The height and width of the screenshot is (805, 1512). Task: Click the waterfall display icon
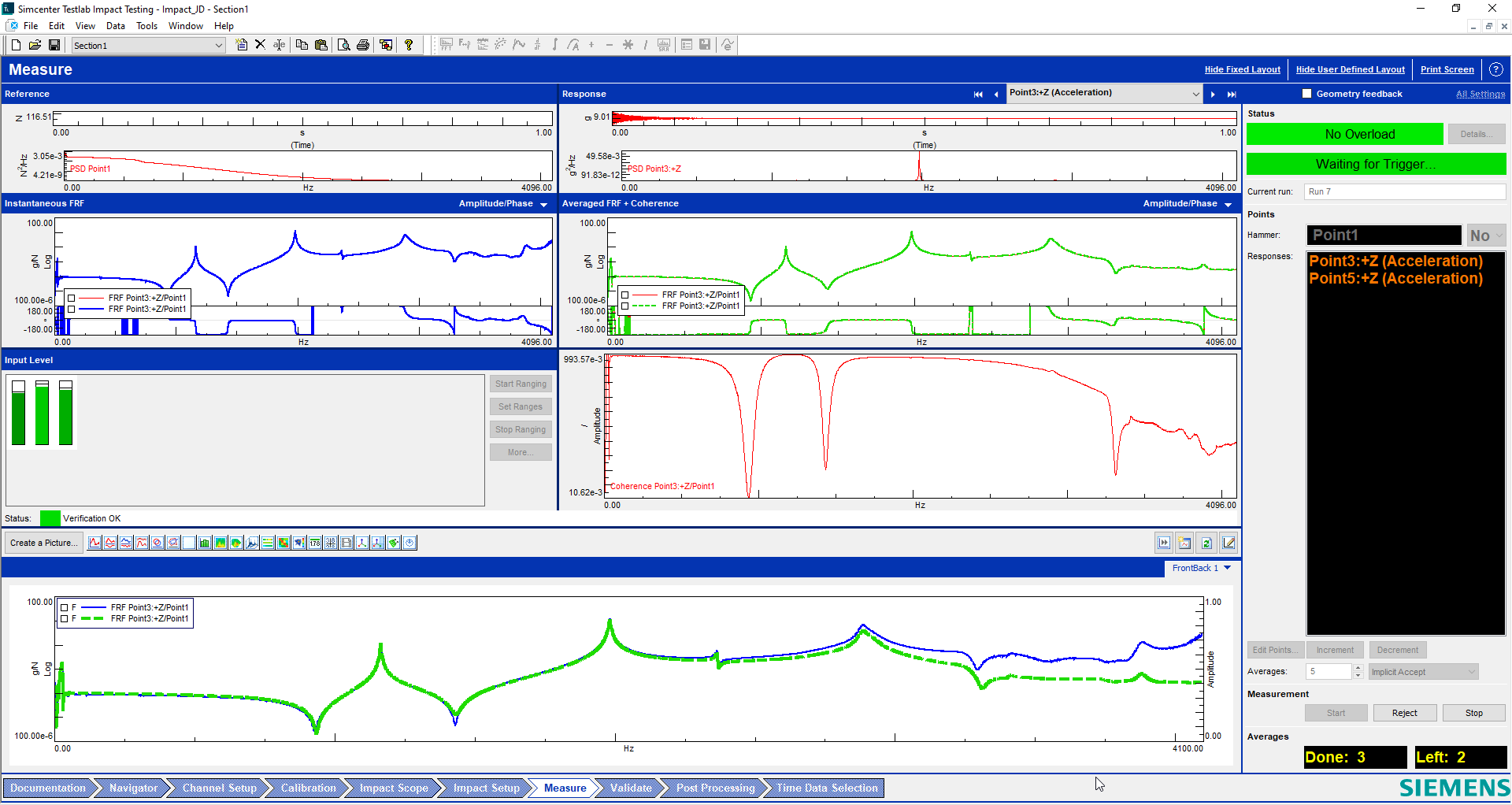click(252, 543)
